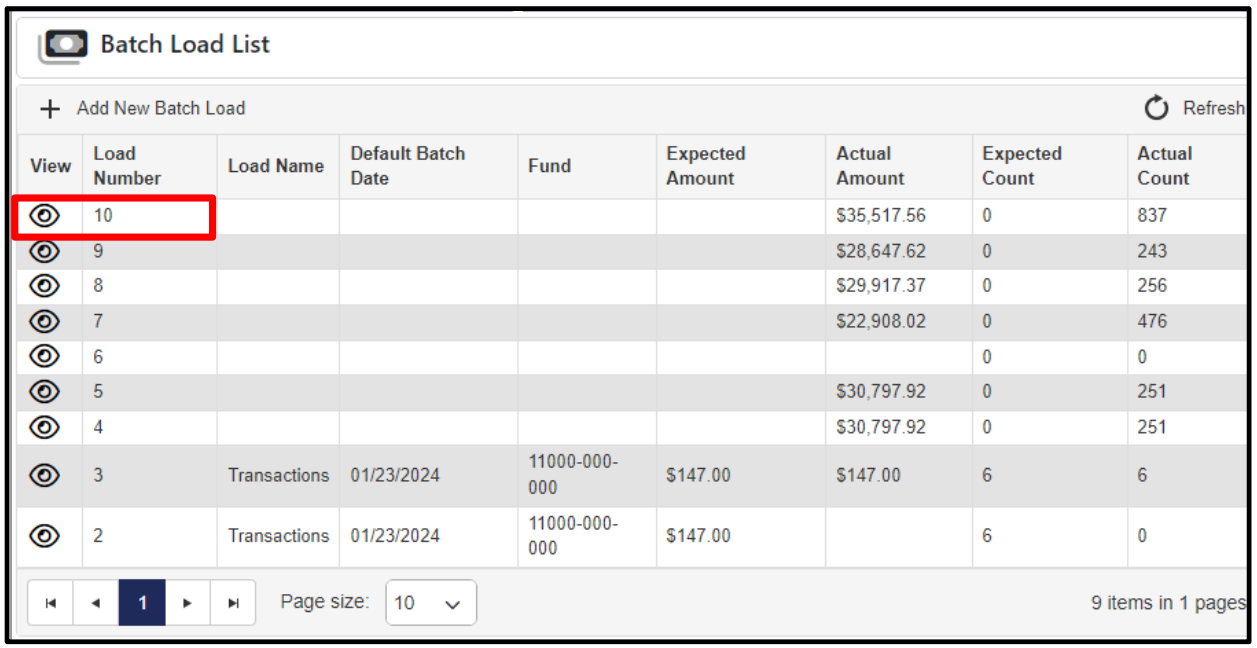
Task: Click the eye icon for Load Number 8
Action: pos(44,286)
